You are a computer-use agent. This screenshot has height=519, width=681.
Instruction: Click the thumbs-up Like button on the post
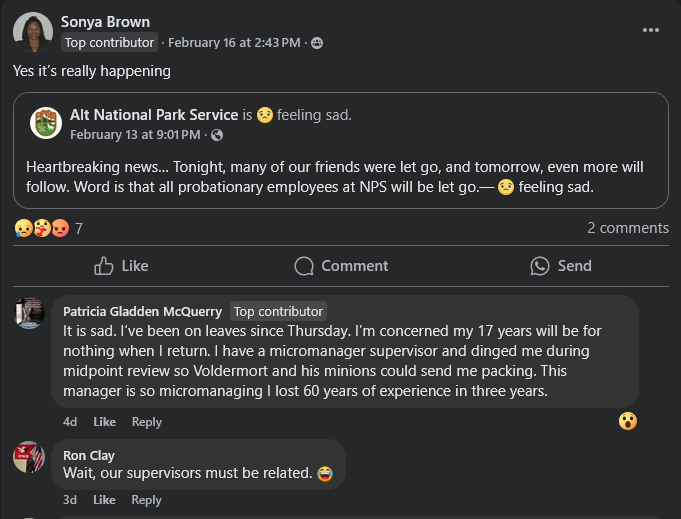[121, 266]
